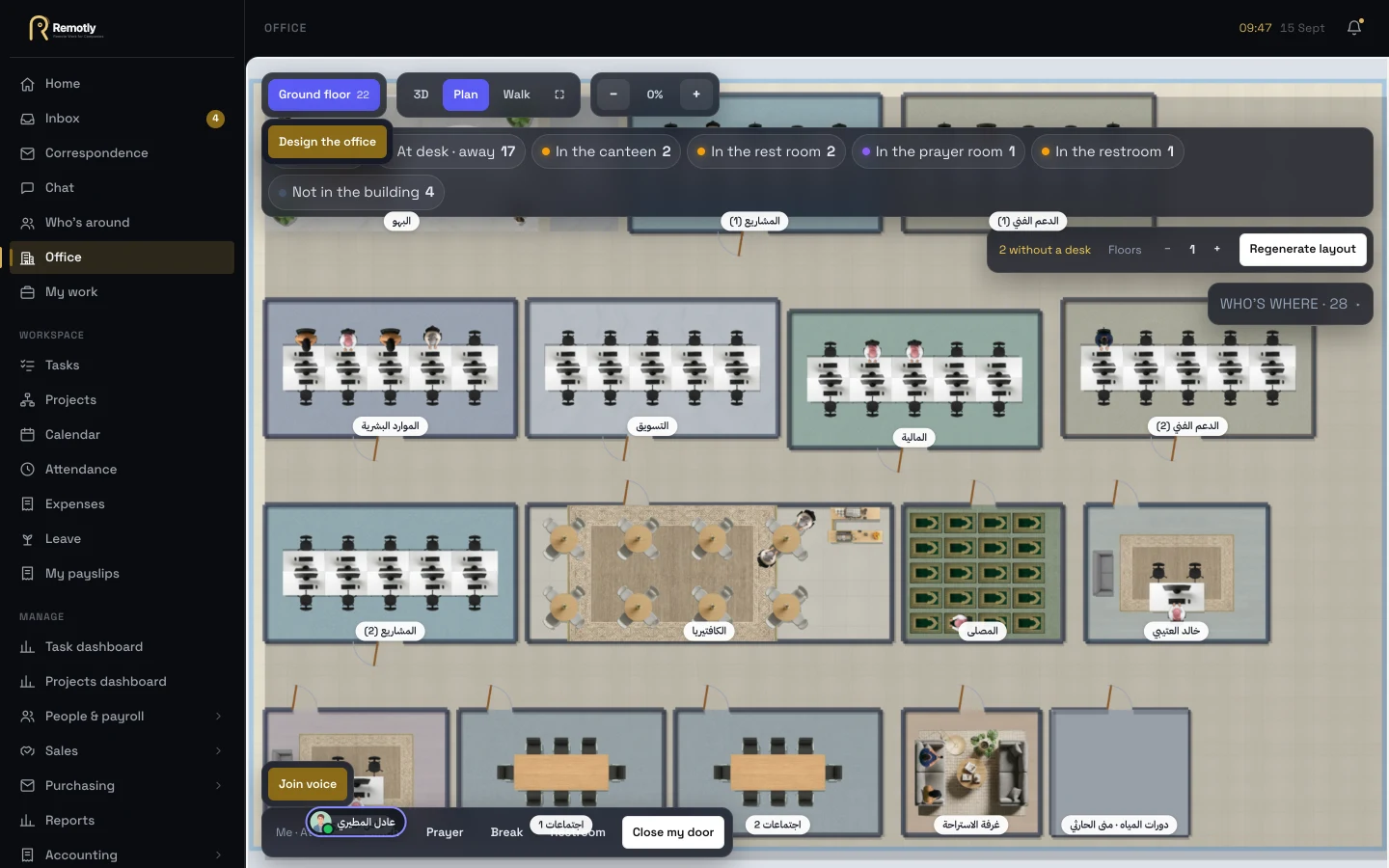This screenshot has width=1389, height=868.
Task: Open the Attendance clock icon
Action: pyautogui.click(x=28, y=470)
